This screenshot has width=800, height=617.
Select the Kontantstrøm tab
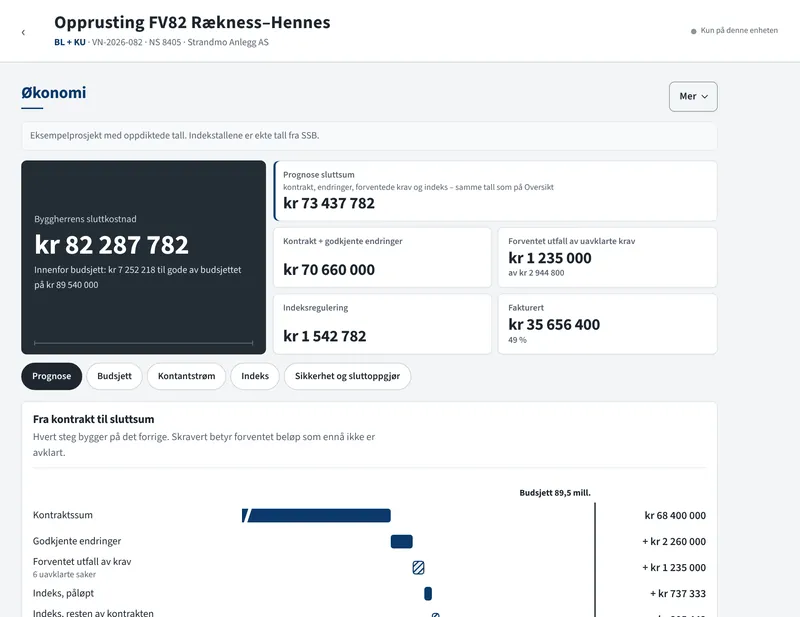click(187, 376)
